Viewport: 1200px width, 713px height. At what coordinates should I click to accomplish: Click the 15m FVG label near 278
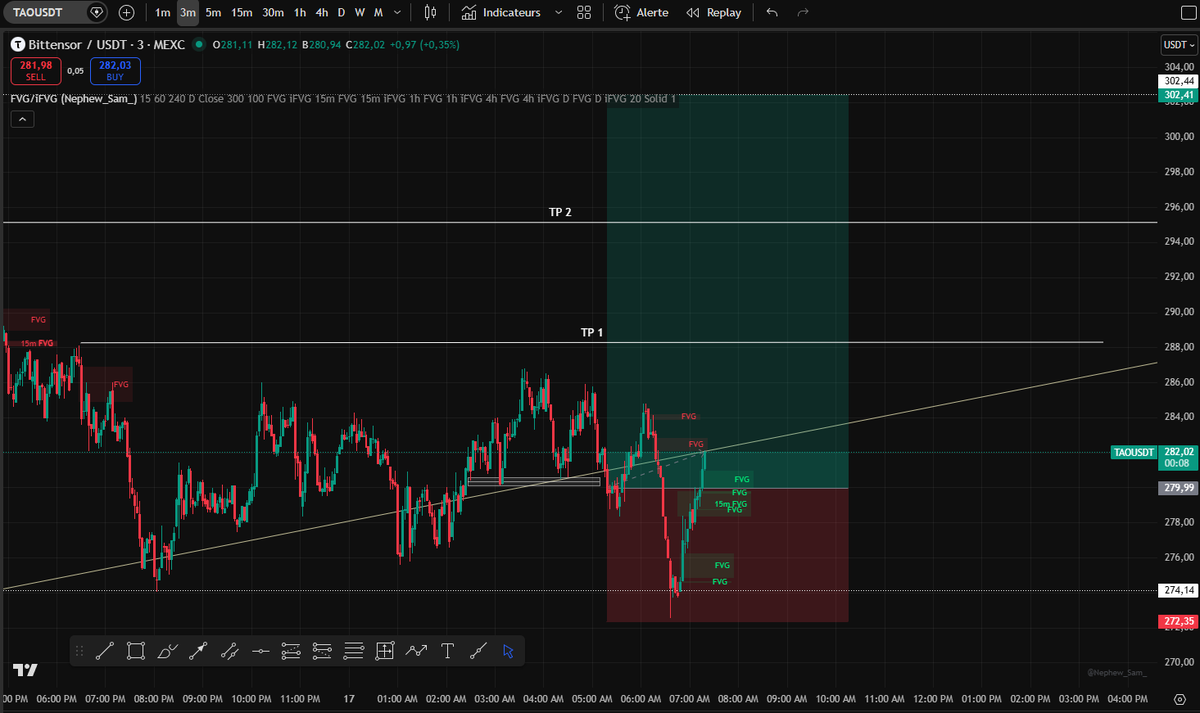pyautogui.click(x=731, y=504)
